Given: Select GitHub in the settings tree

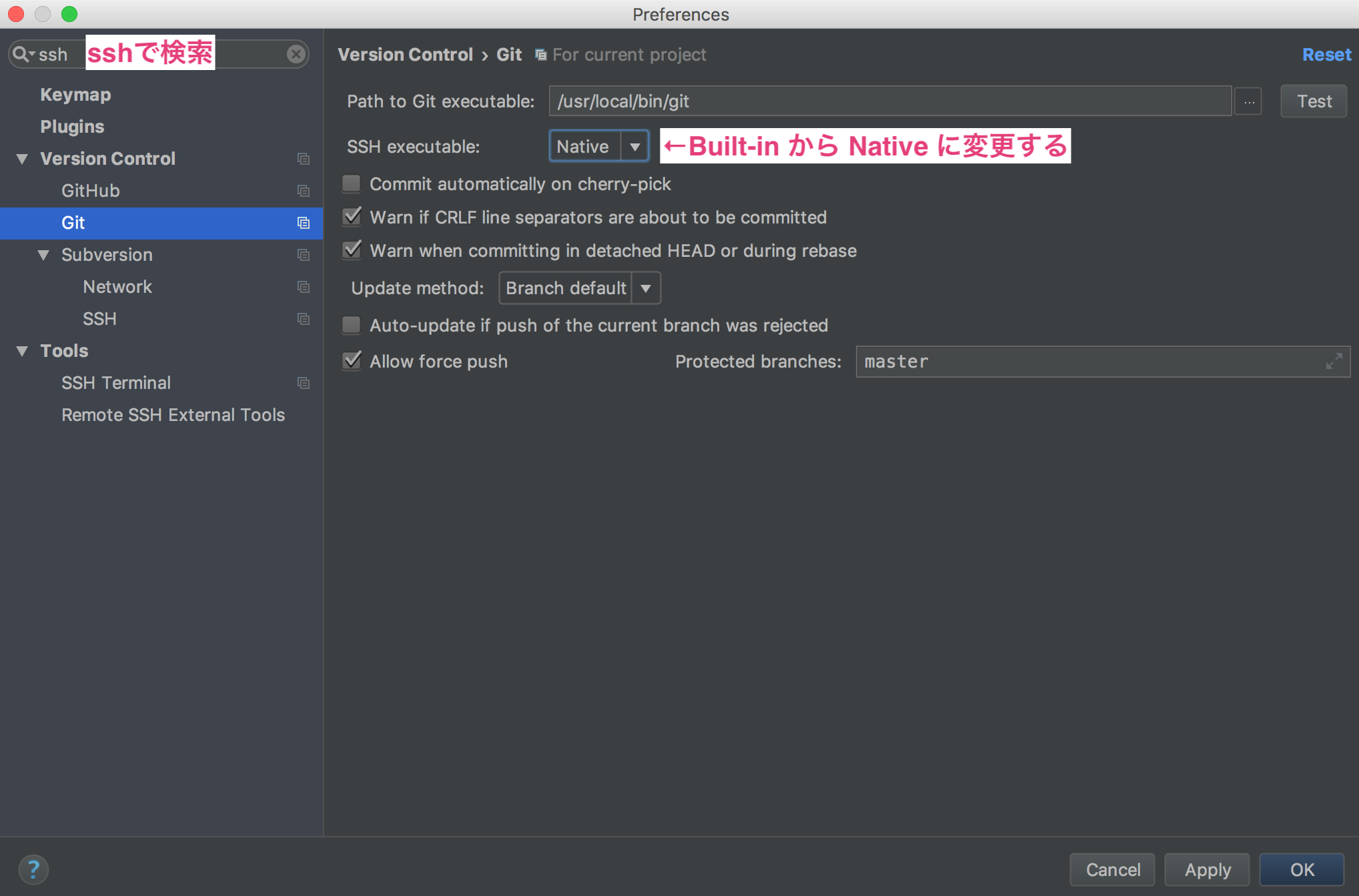Looking at the screenshot, I should click(x=91, y=191).
